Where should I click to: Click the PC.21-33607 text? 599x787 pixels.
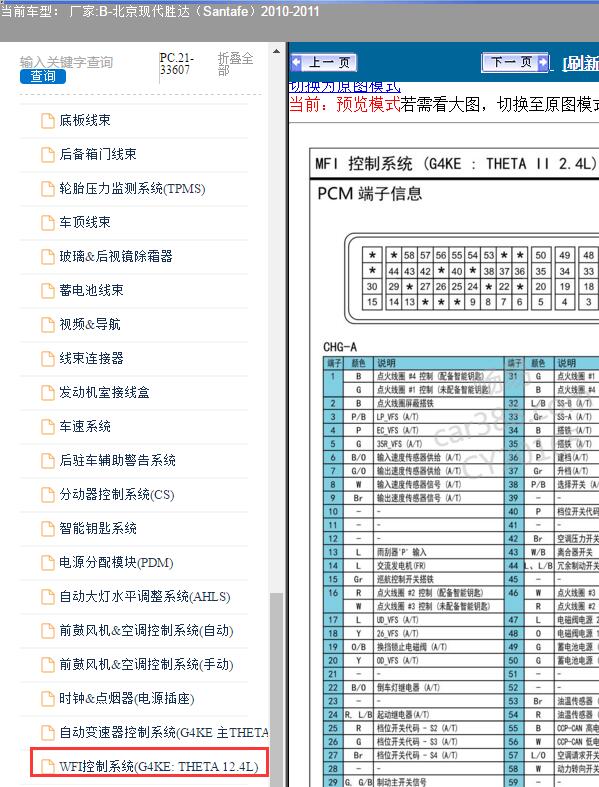[177, 64]
